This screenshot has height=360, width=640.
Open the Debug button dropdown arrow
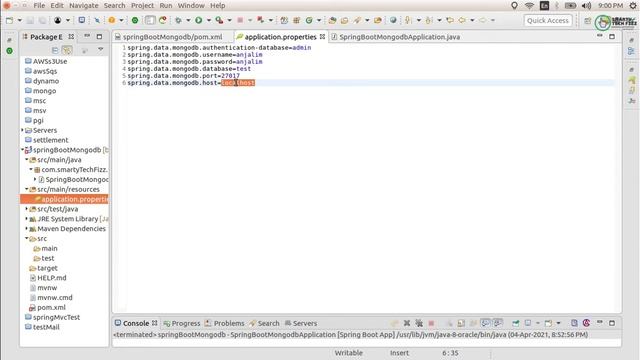click(x=188, y=20)
